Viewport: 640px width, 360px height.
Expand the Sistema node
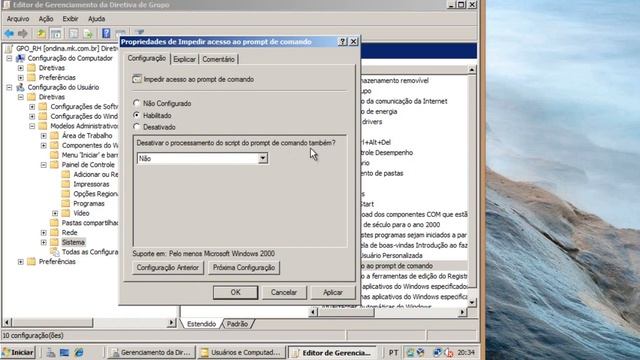click(x=44, y=242)
